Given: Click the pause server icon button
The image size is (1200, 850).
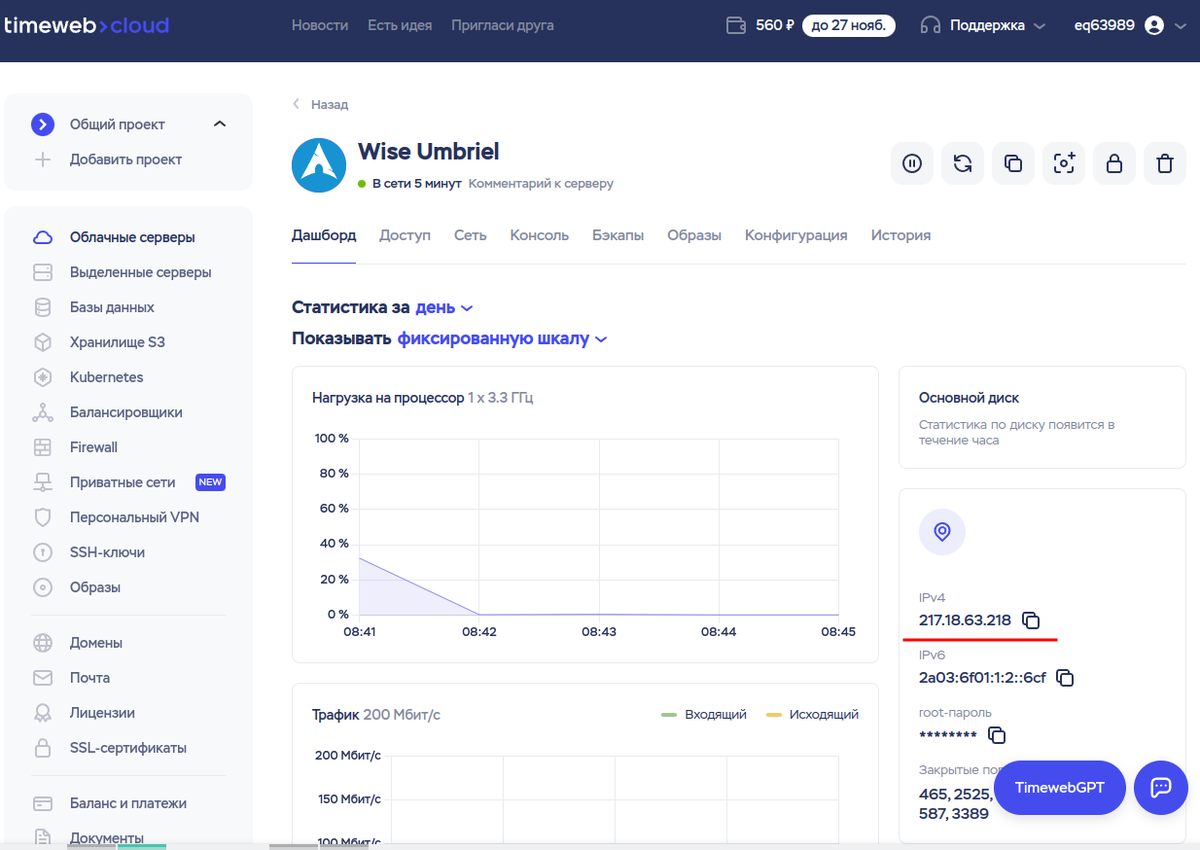Looking at the screenshot, I should tap(912, 163).
